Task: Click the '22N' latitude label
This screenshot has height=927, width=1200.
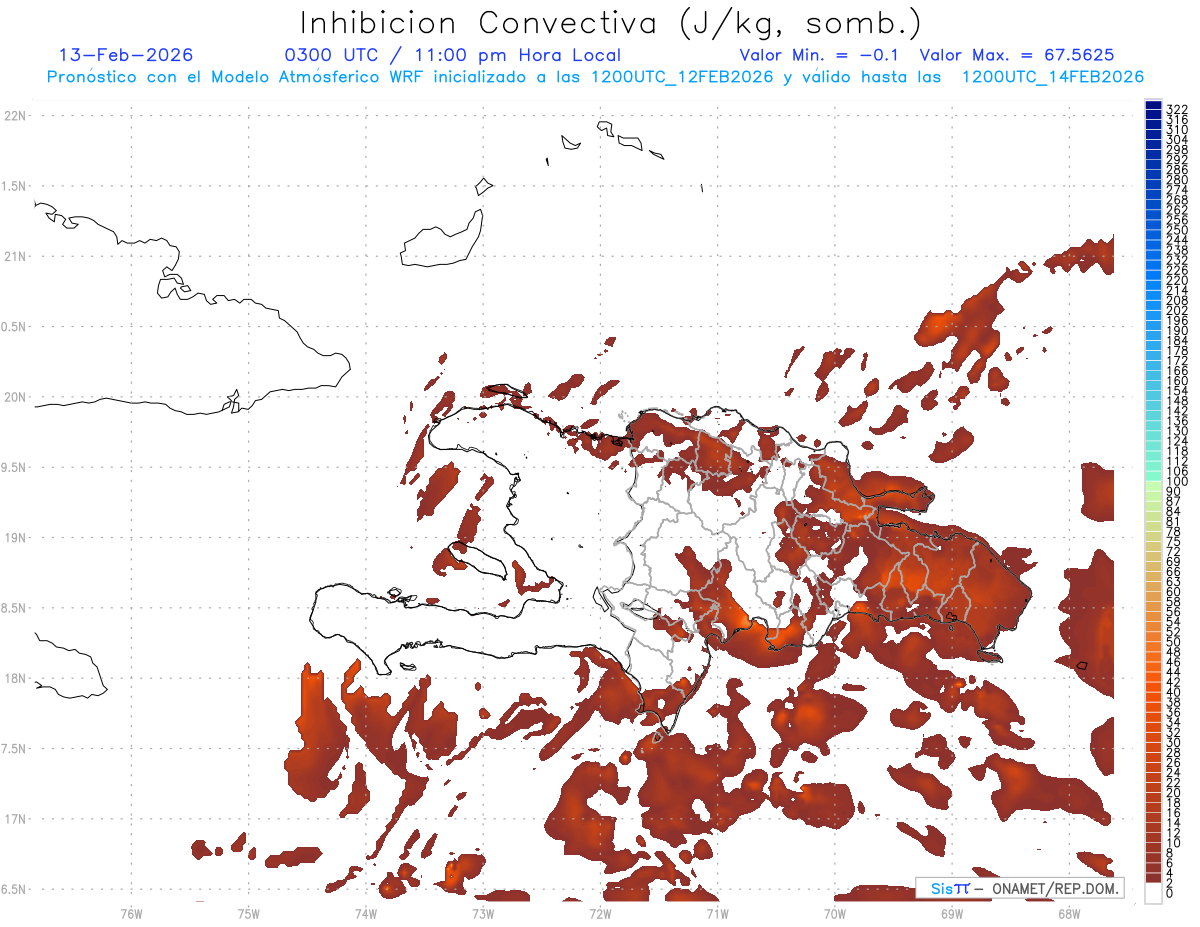Action: click(x=16, y=116)
